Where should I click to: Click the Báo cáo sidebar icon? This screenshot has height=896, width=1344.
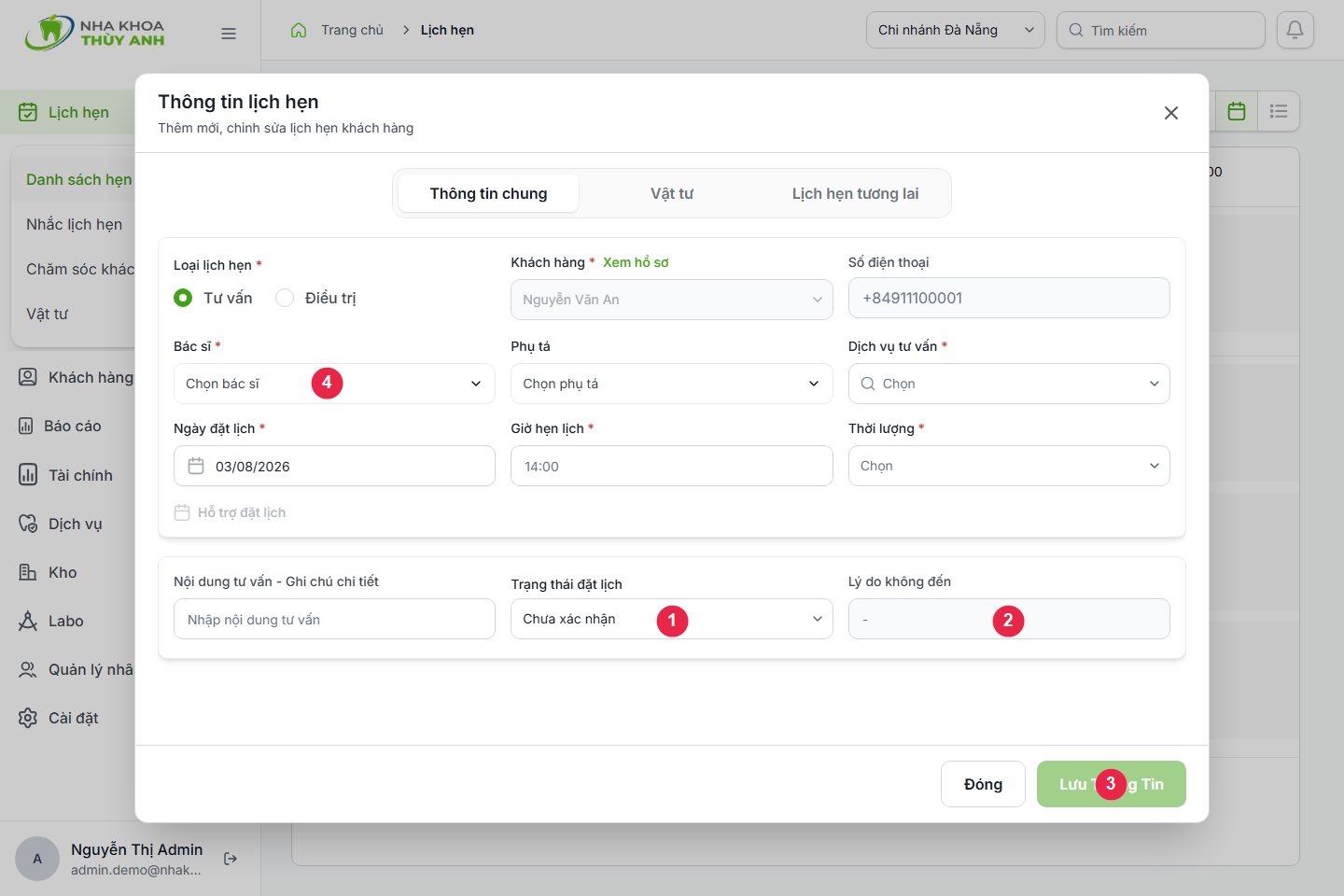click(x=26, y=426)
